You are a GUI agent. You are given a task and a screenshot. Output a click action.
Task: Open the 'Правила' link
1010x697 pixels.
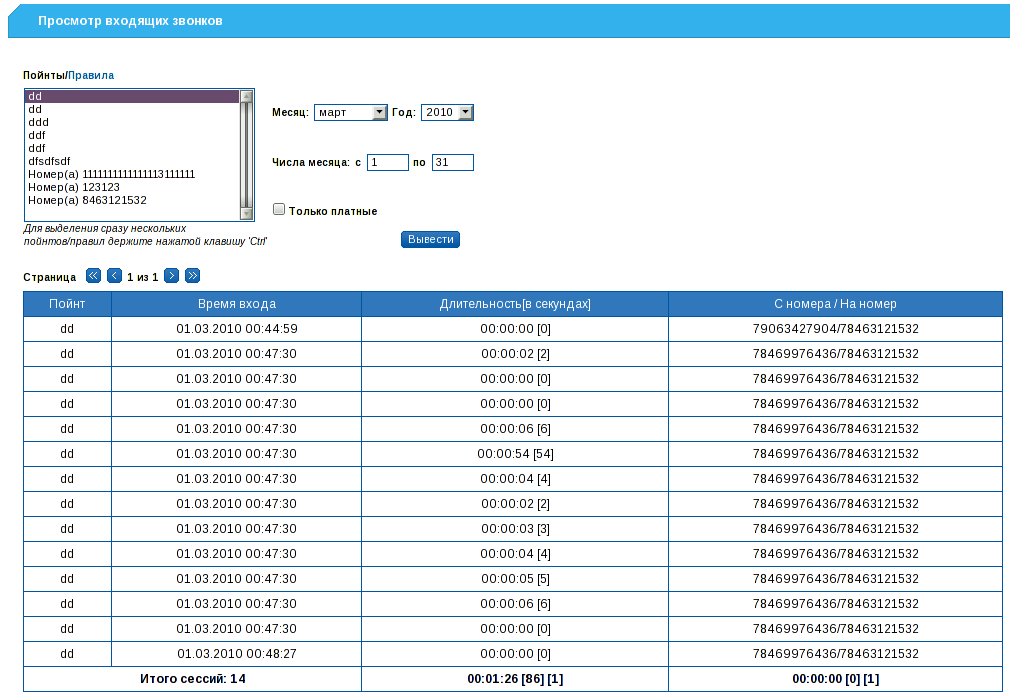pos(91,75)
